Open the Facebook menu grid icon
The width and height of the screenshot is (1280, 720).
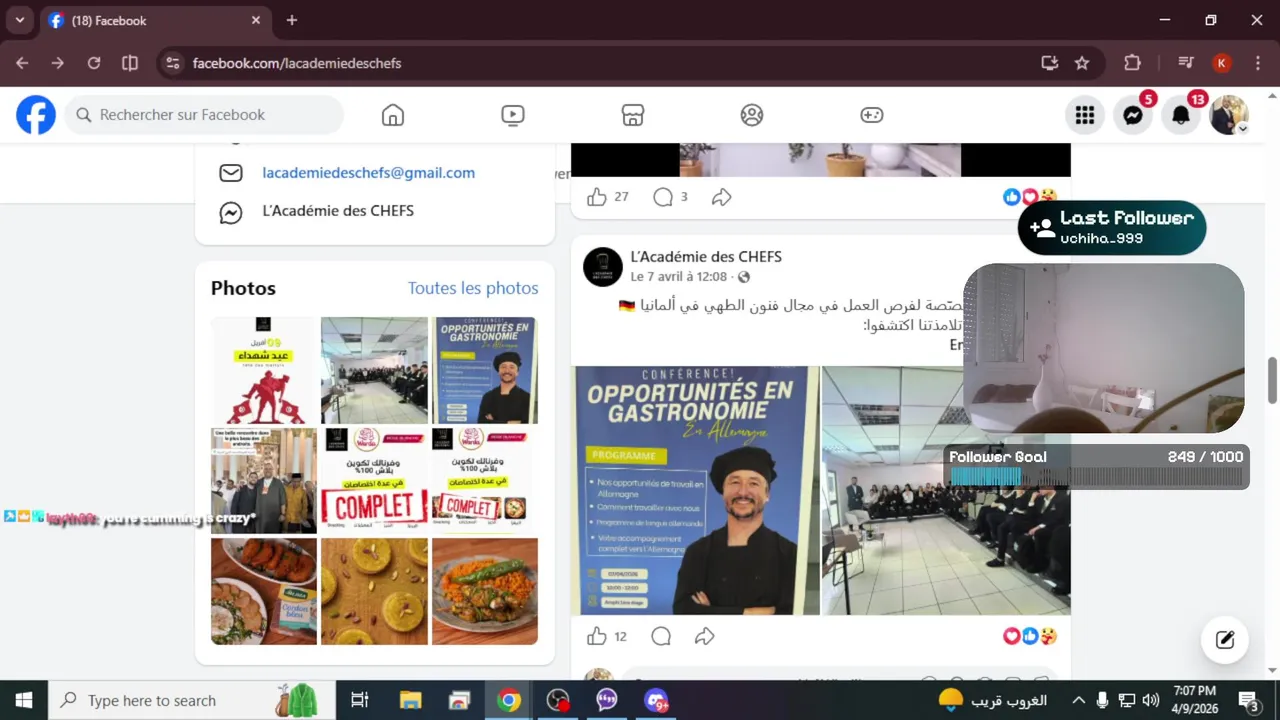(x=1085, y=115)
